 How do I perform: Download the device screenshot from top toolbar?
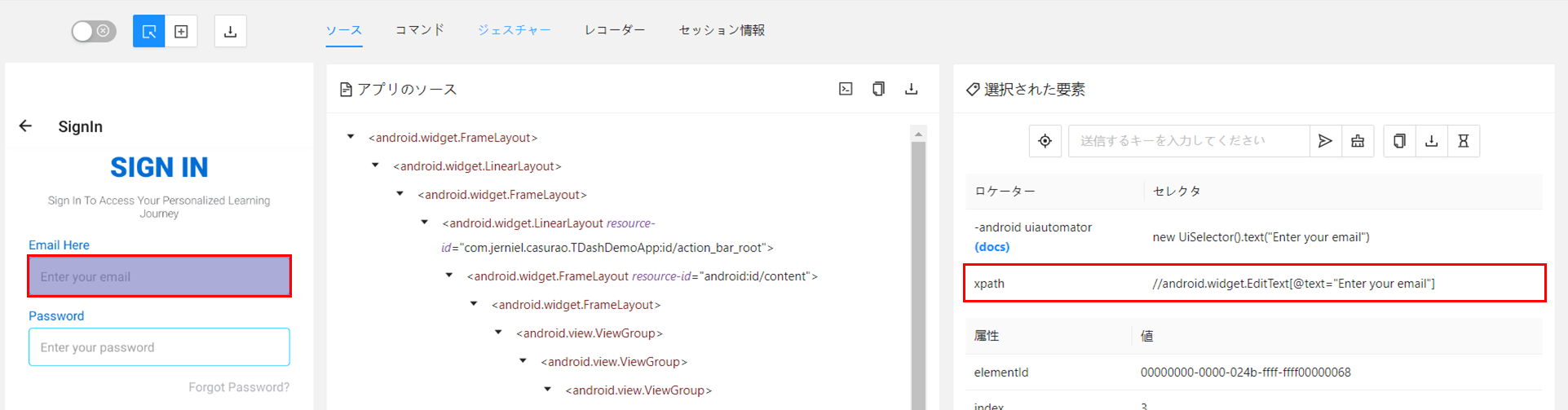coord(230,31)
